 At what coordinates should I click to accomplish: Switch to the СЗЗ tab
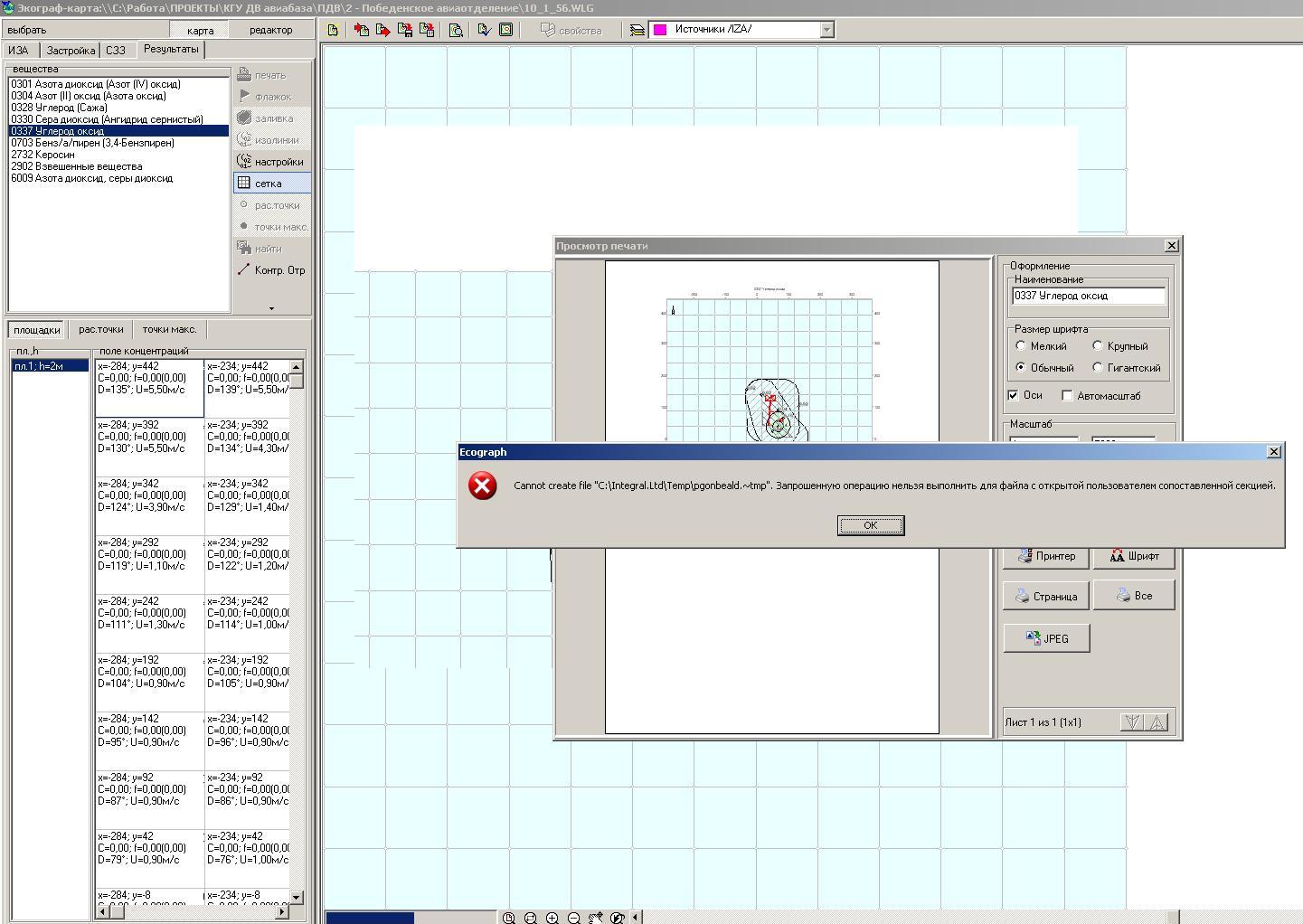[116, 51]
